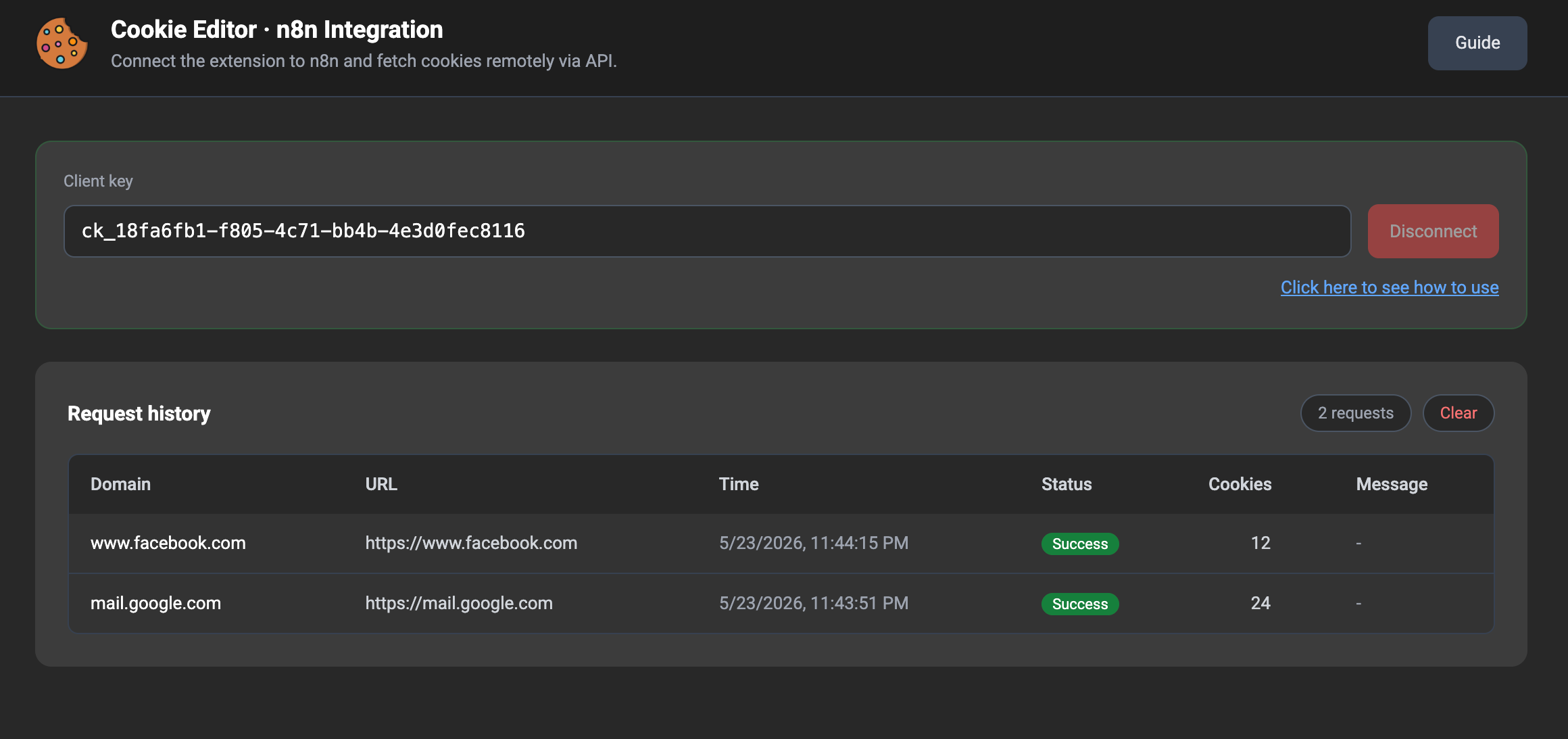
Task: Click the Disconnect button
Action: pyautogui.click(x=1433, y=231)
